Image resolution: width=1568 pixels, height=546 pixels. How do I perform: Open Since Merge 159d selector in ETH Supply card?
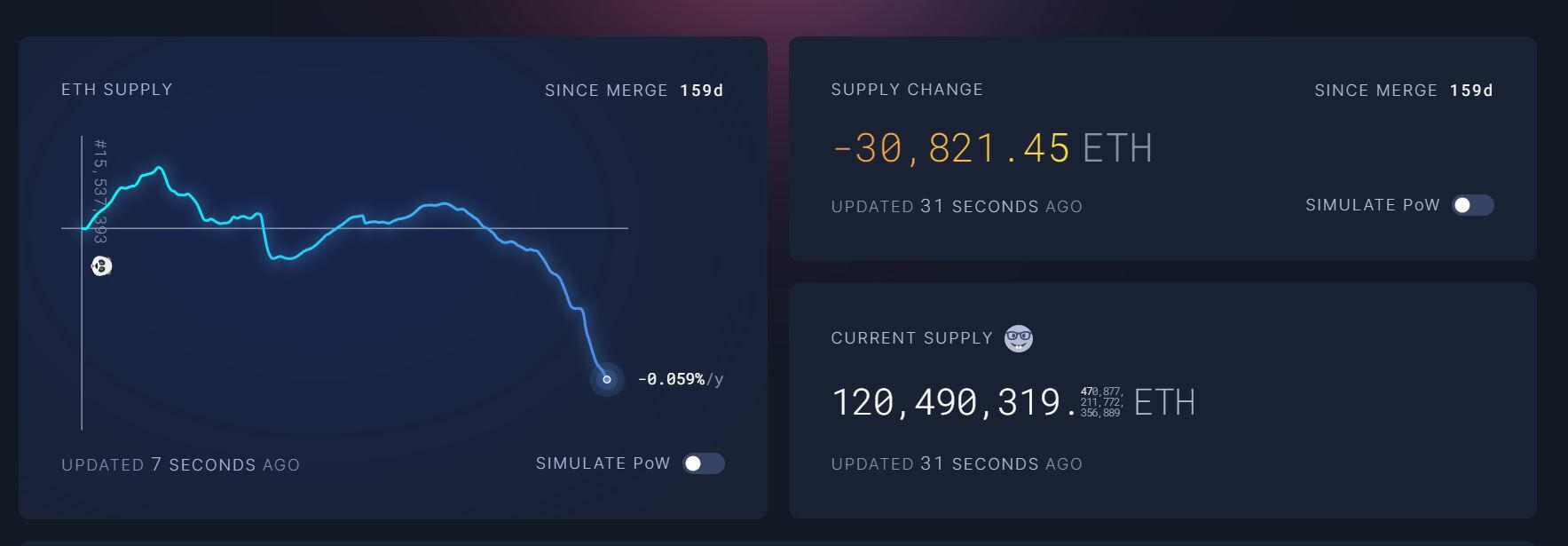pos(634,91)
